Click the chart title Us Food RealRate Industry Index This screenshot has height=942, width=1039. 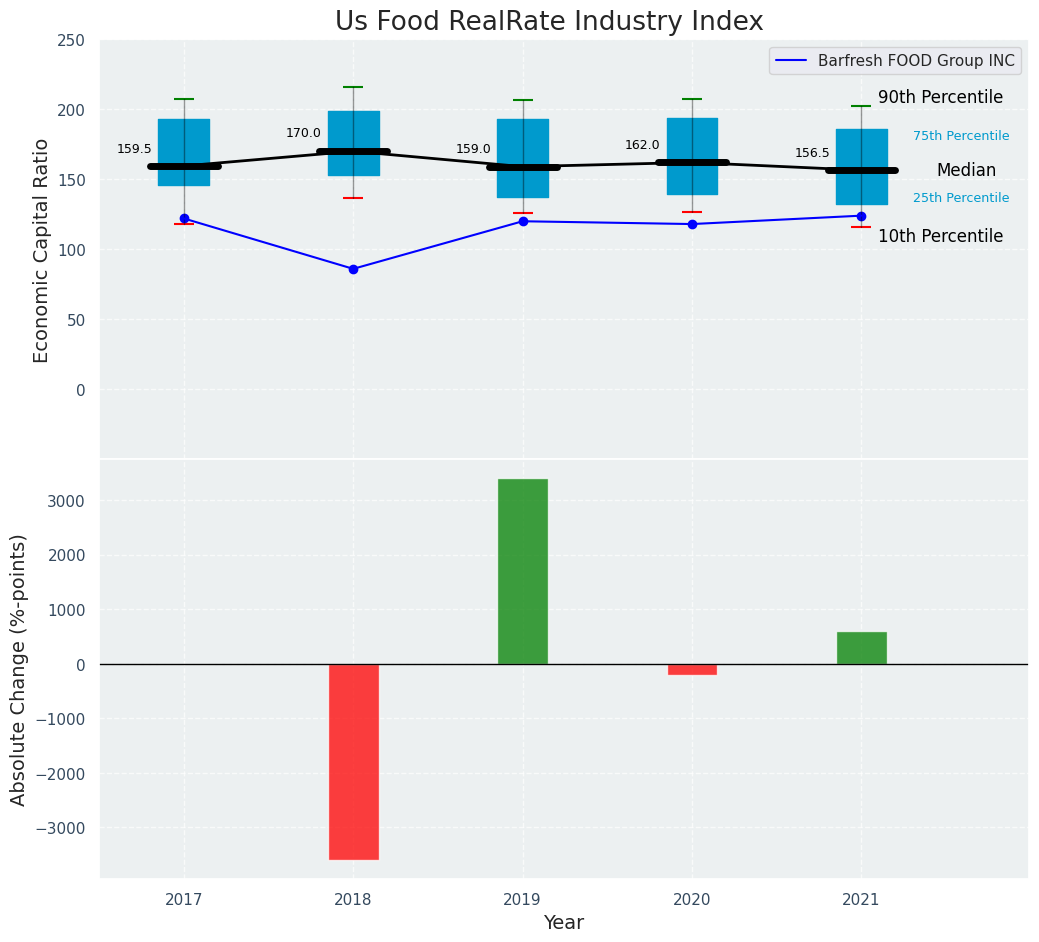point(549,22)
